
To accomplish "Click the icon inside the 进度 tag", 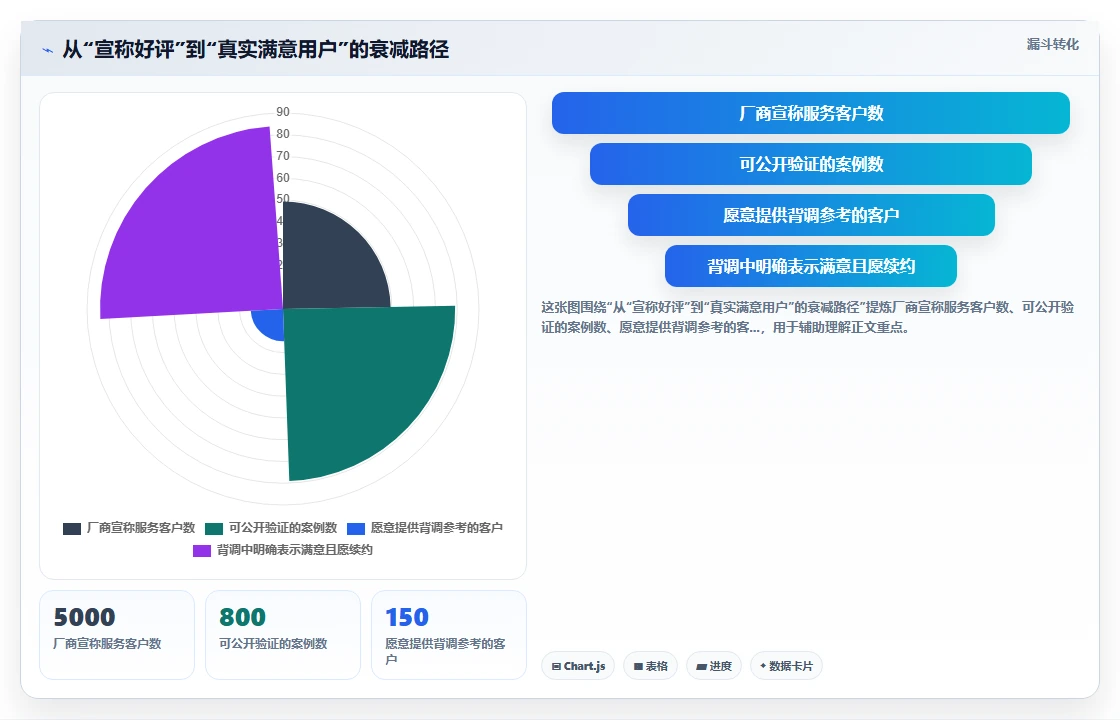I will (701, 666).
